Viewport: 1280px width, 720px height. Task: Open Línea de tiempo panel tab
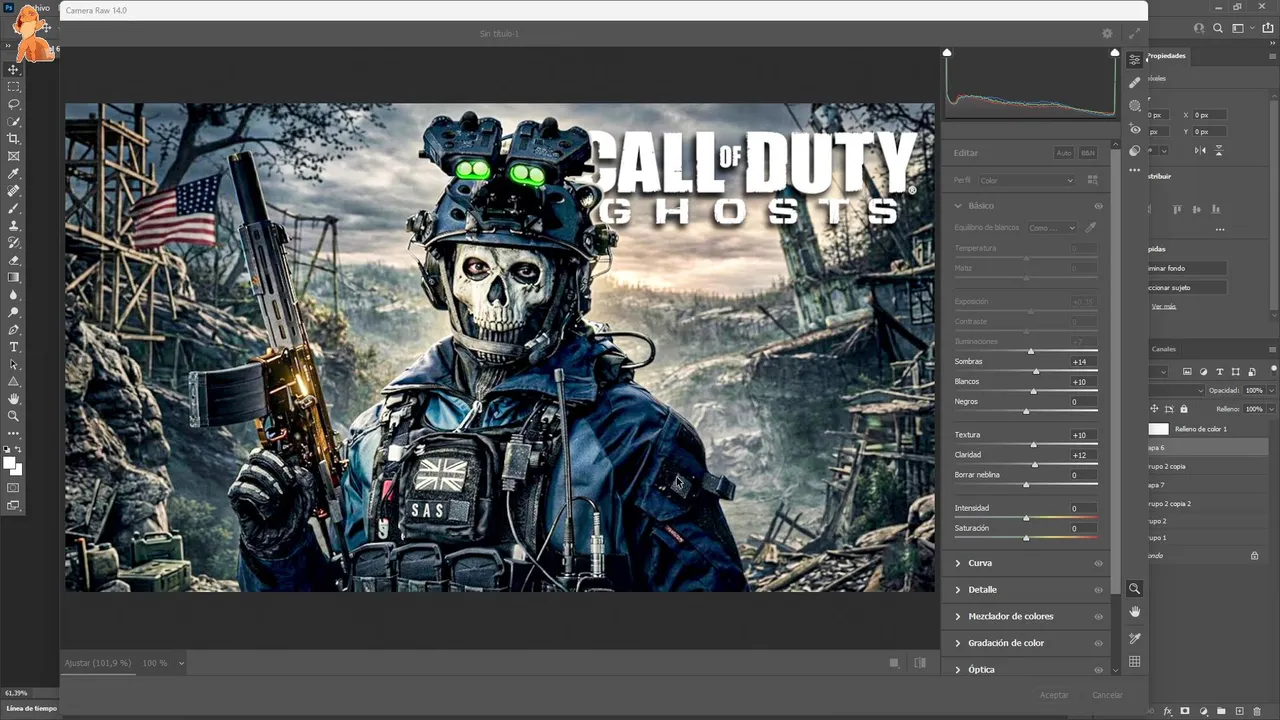[31, 708]
